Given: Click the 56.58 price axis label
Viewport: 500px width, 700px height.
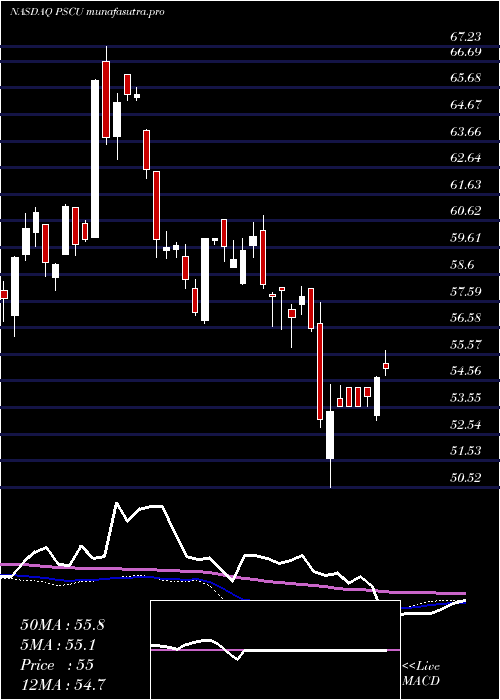Looking at the screenshot, I should 465,318.
